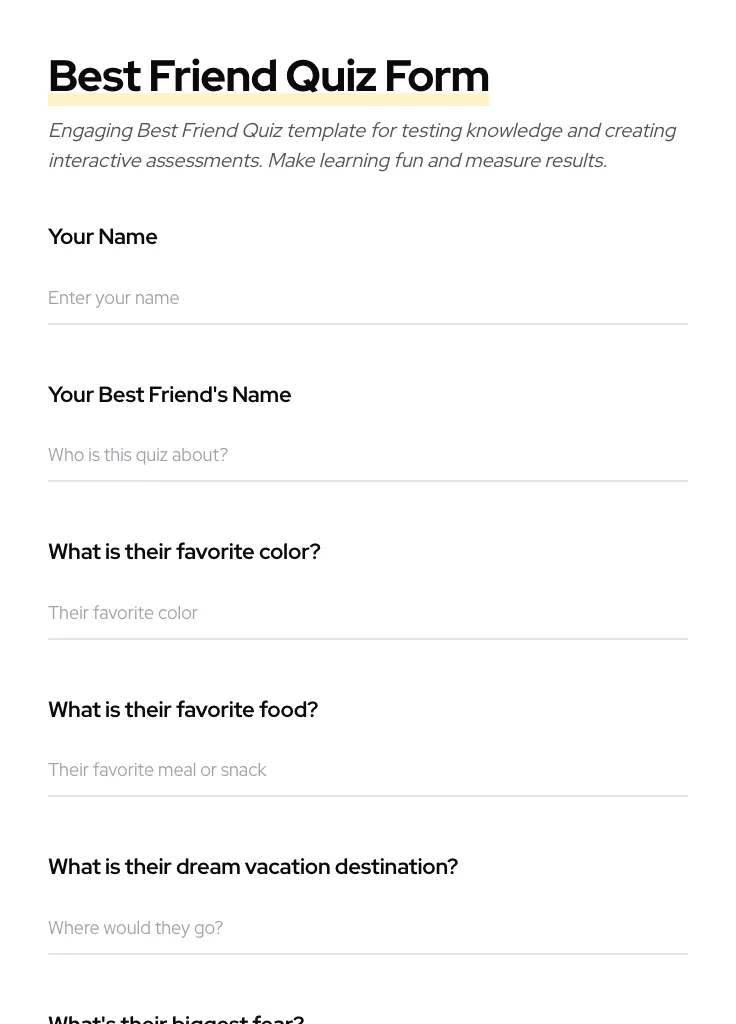Click the 'What is their favorite color?' label

[184, 552]
